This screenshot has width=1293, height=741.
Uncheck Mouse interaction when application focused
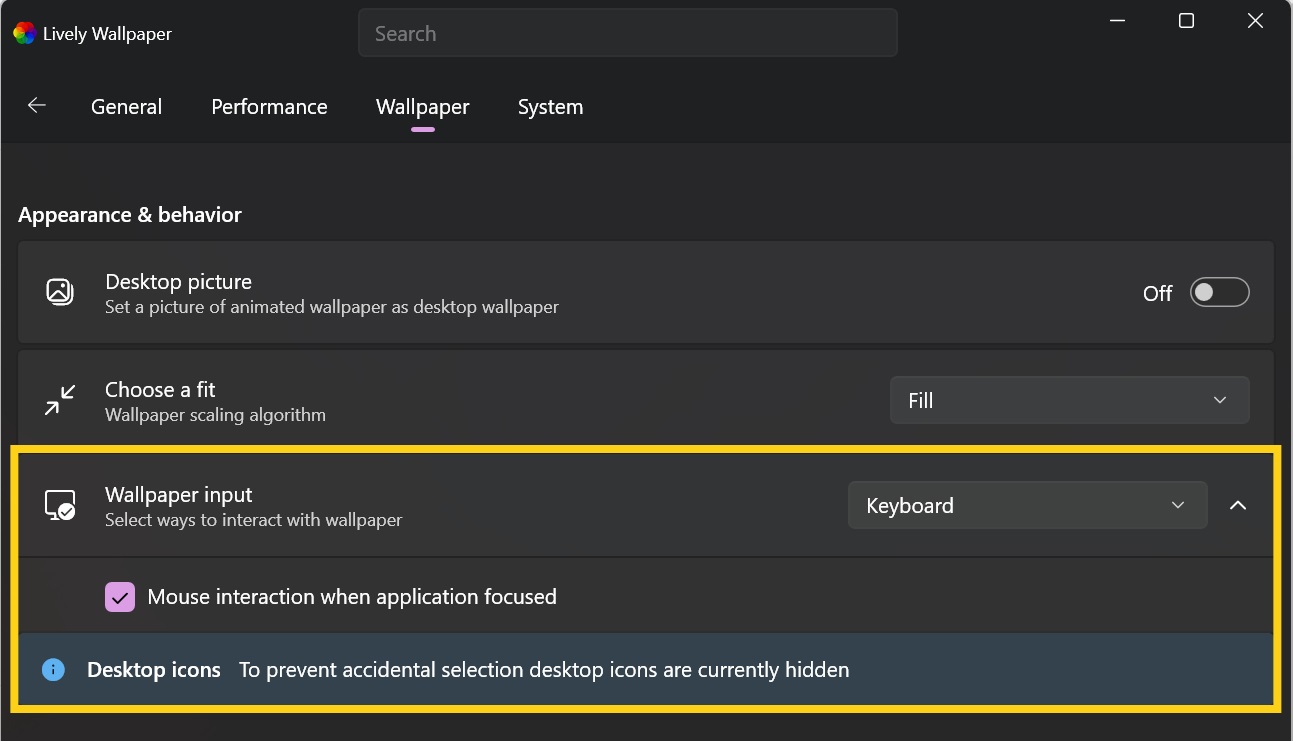pyautogui.click(x=120, y=596)
